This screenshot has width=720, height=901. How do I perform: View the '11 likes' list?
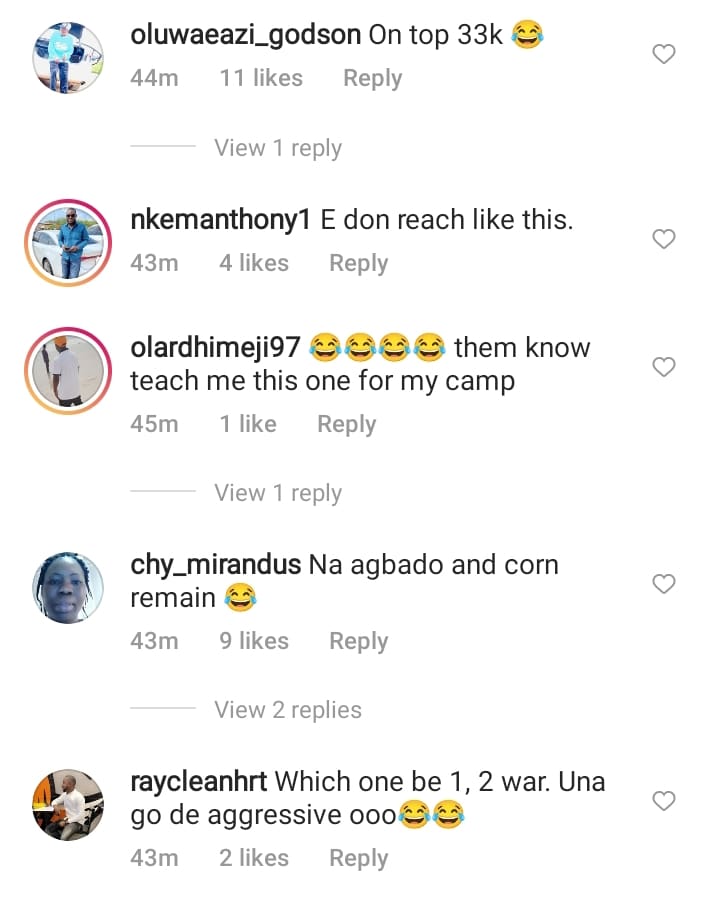point(261,78)
